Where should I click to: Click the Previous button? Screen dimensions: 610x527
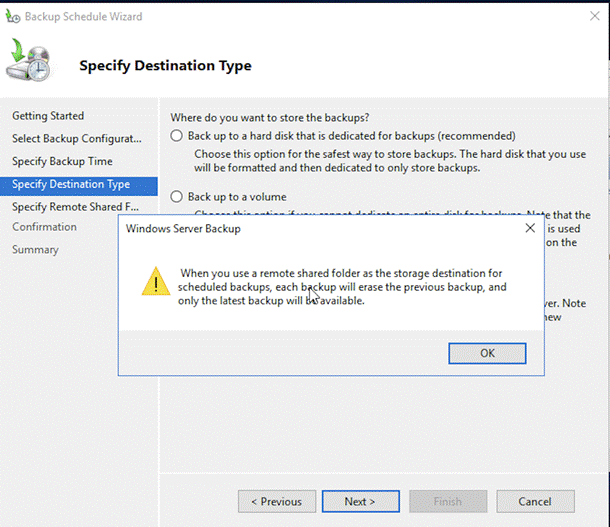(x=277, y=501)
